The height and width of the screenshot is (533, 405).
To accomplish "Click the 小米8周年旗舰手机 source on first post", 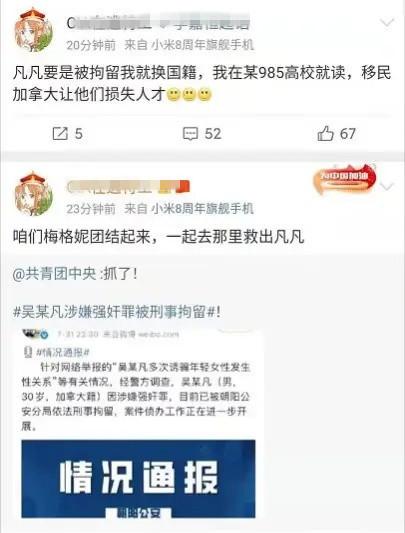I will pyautogui.click(x=202, y=45).
